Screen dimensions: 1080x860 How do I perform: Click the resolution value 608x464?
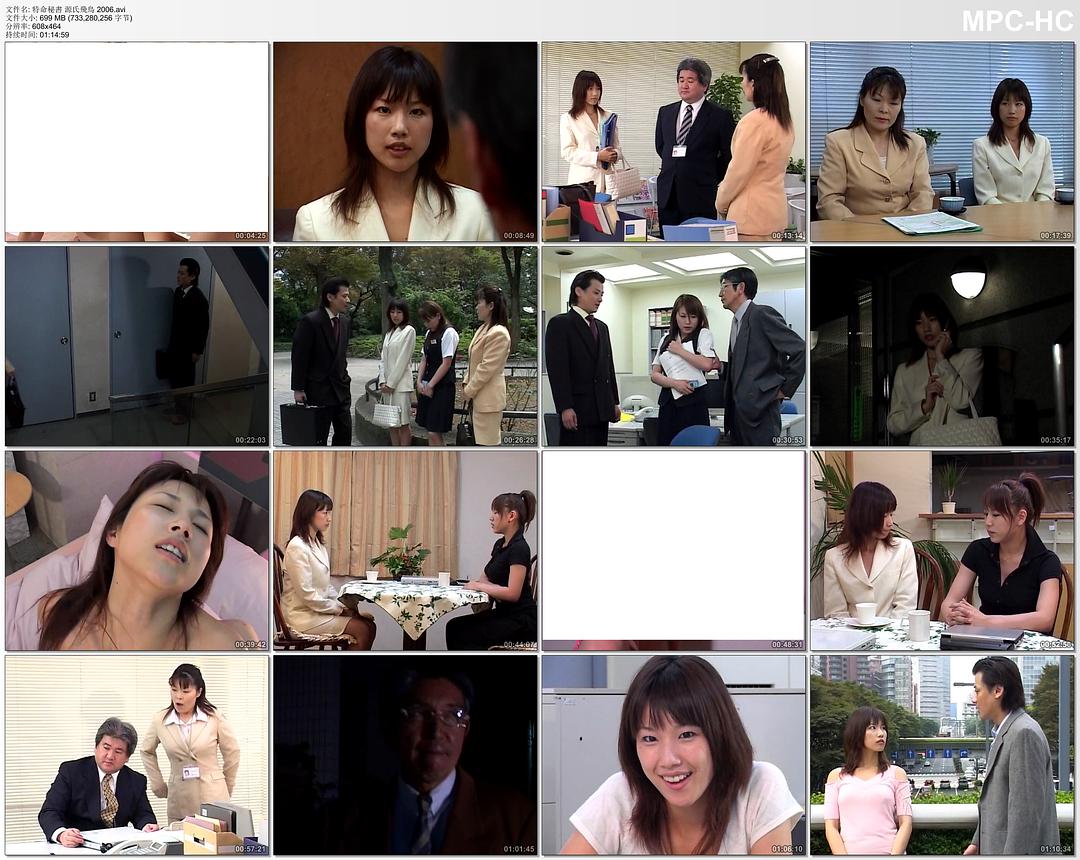[47, 26]
